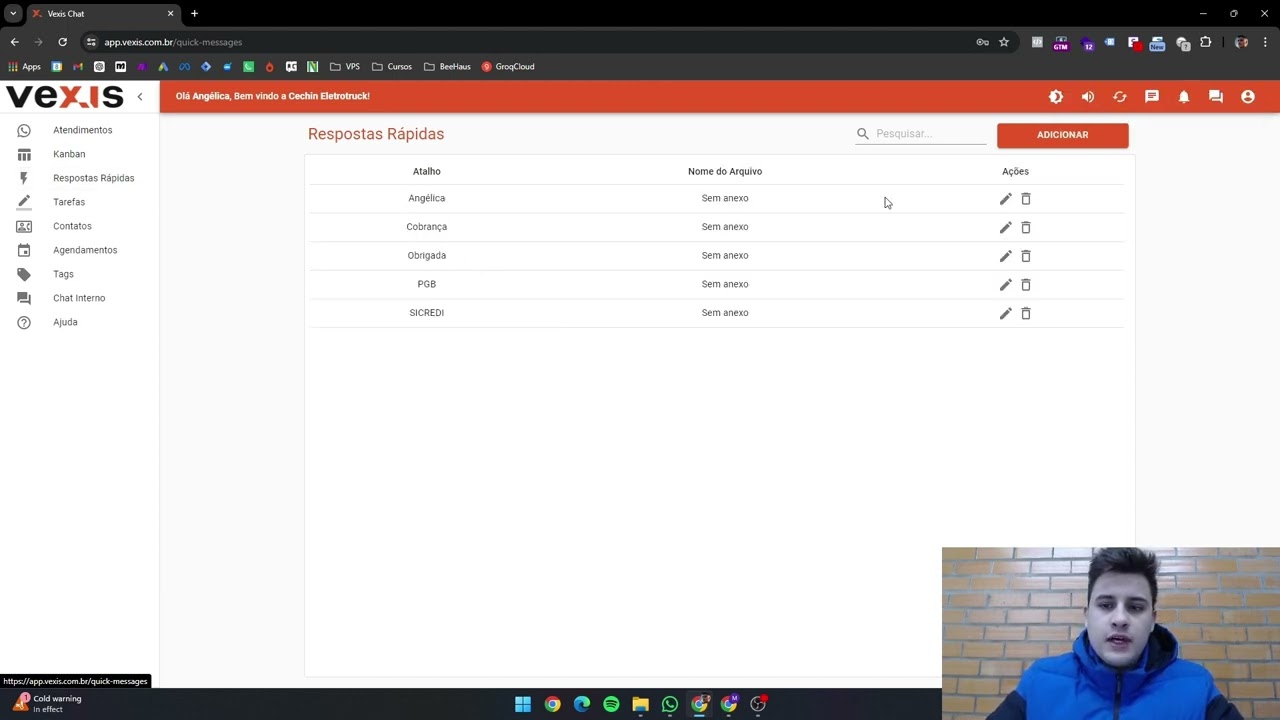
Task: Open File Explorer from the taskbar
Action: pyautogui.click(x=640, y=704)
